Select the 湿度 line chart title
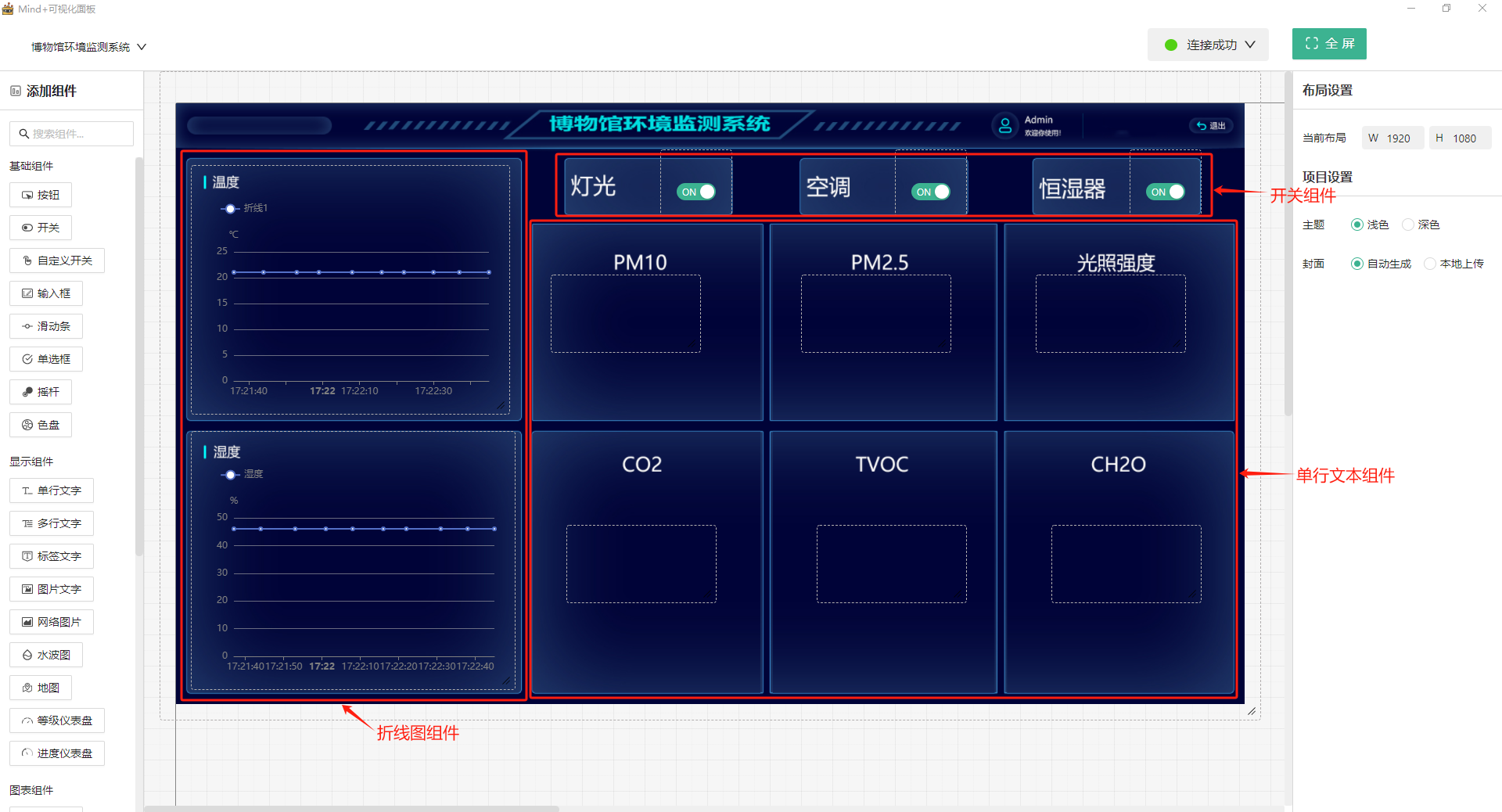The image size is (1502, 812). [x=226, y=452]
